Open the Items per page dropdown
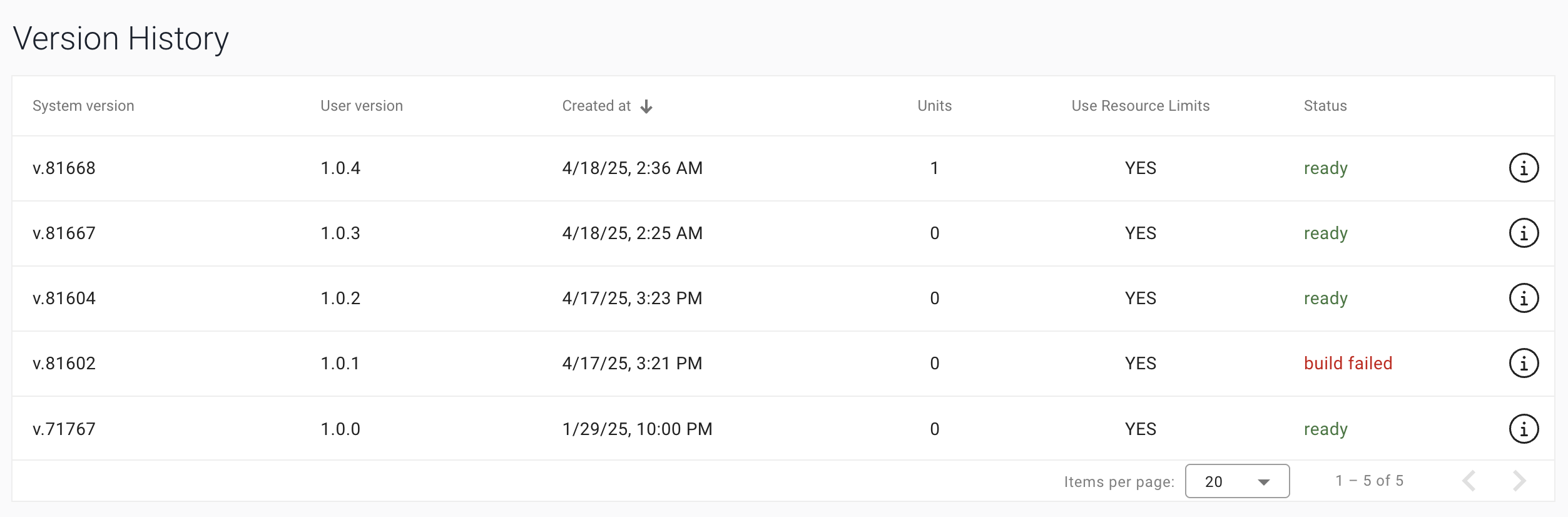This screenshot has width=1568, height=517. click(1237, 481)
